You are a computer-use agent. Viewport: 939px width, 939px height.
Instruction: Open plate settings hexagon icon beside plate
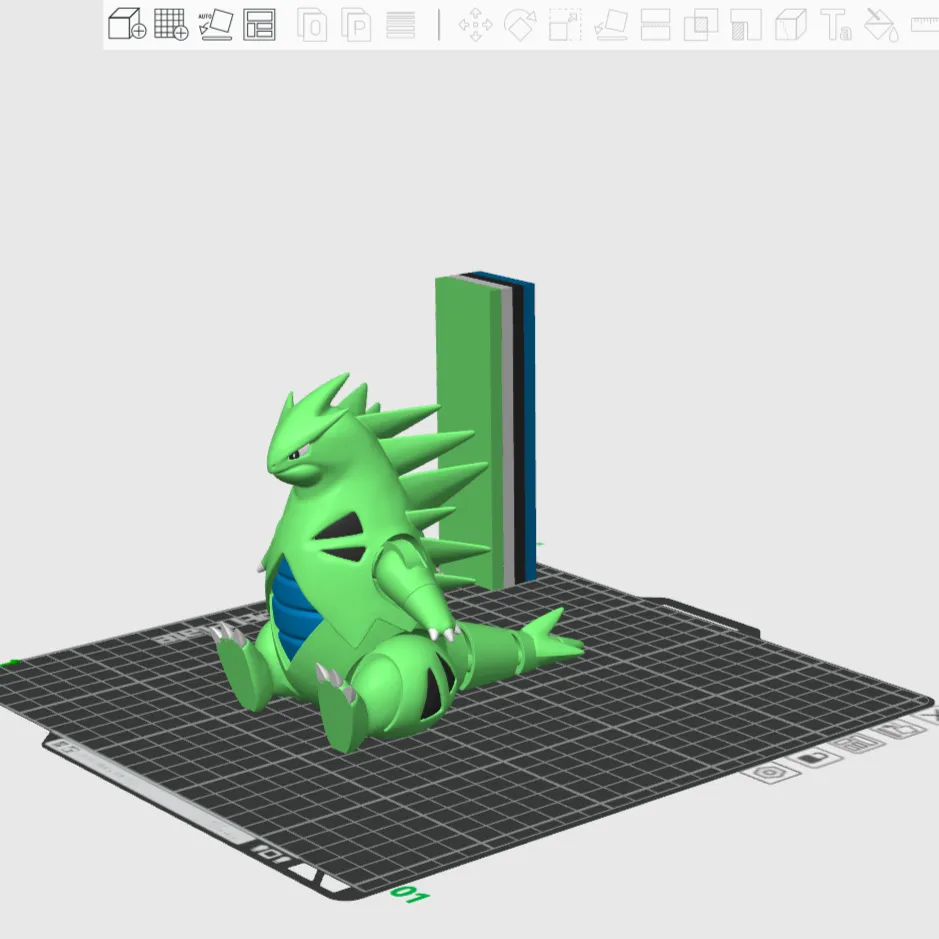tap(771, 773)
